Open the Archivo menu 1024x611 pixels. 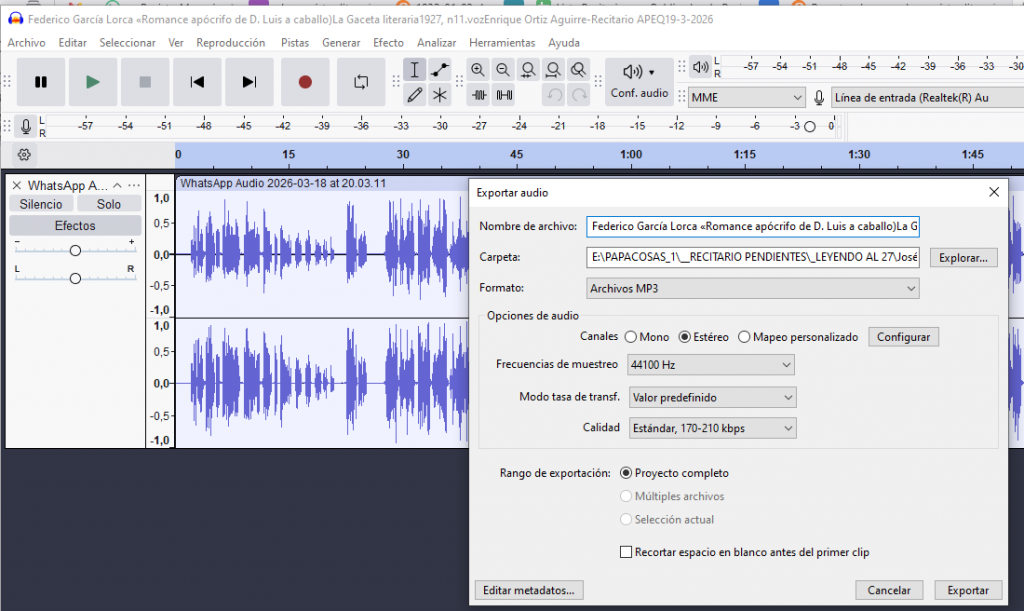(x=26, y=43)
